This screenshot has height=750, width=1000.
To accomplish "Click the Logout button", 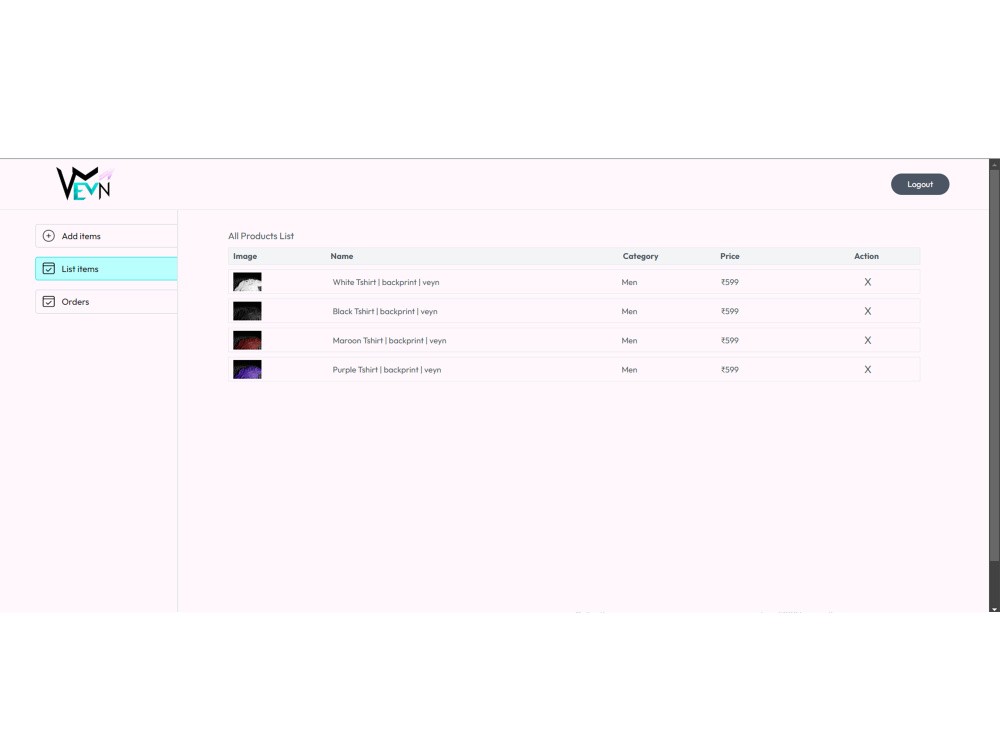I will [x=920, y=184].
